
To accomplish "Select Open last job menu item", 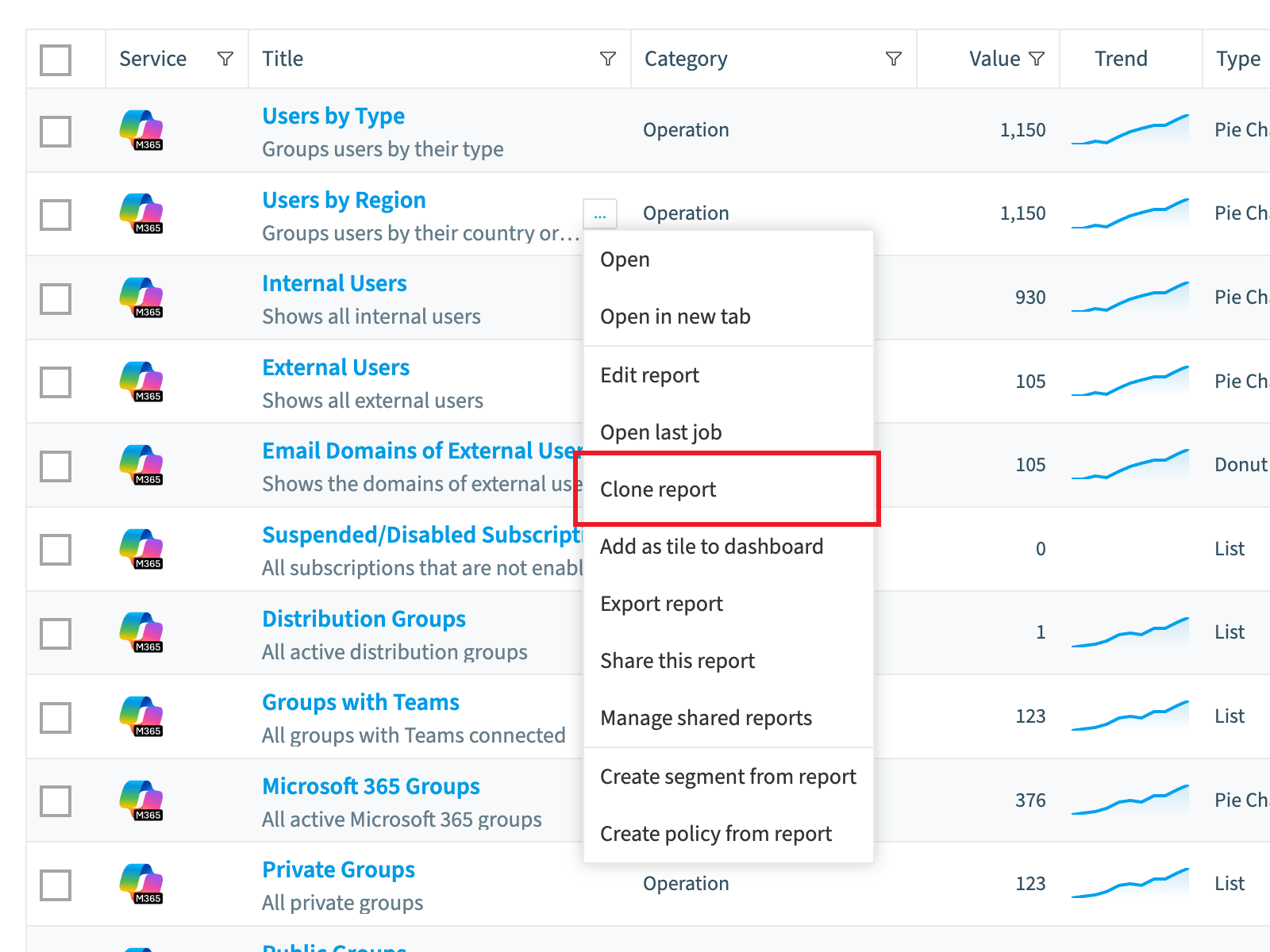I will click(x=729, y=432).
